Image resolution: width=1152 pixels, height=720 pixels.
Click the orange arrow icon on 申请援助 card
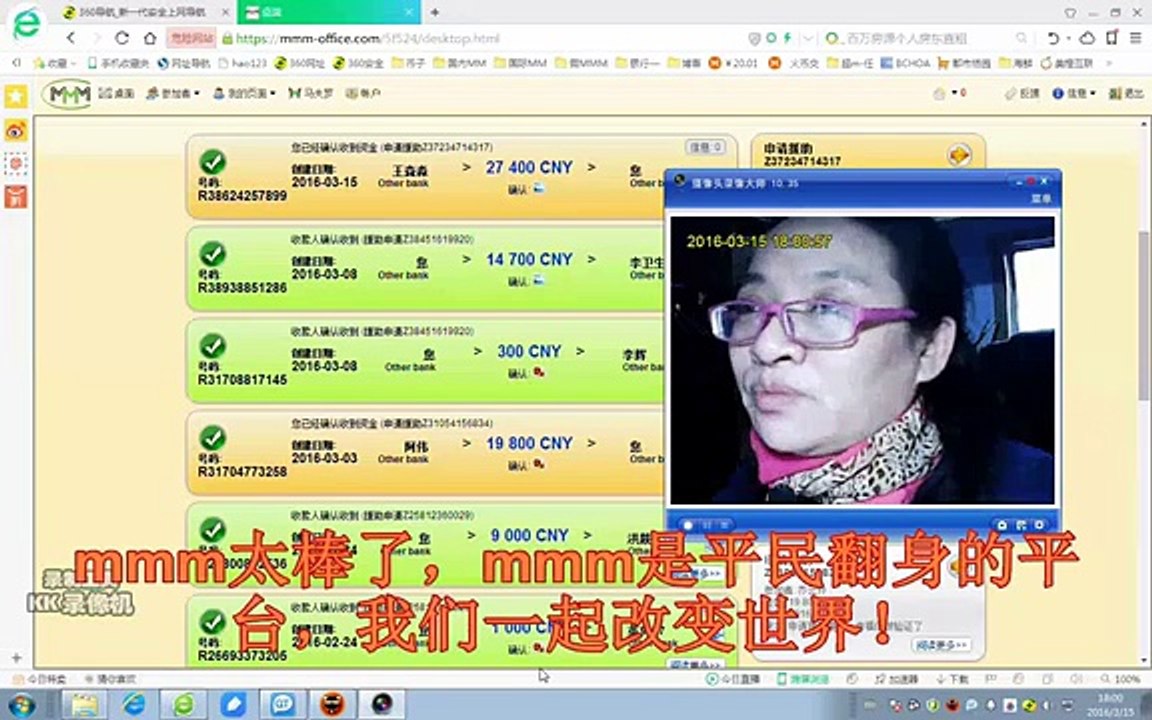(x=960, y=154)
